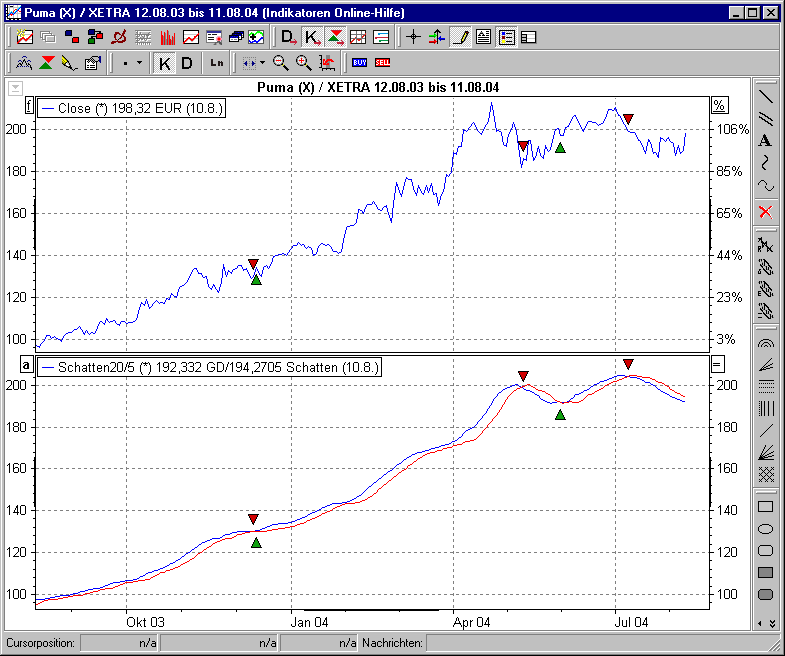Select the crosshair cursor tool
Screen dimensions: 785x656
(413, 37)
